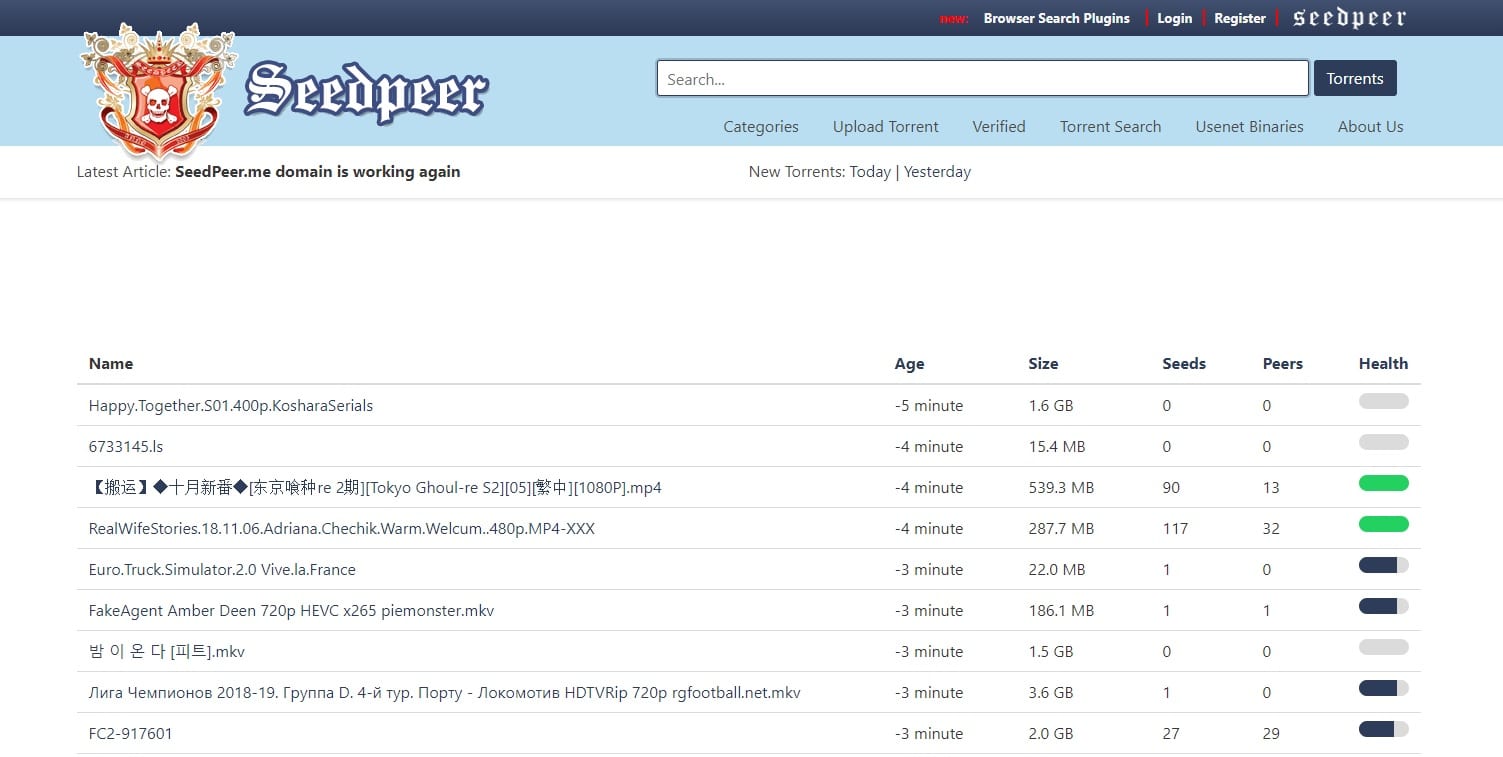Click green health bar of Tokyo Ghoul row
Viewport: 1503px width, 757px height.
coord(1383,483)
